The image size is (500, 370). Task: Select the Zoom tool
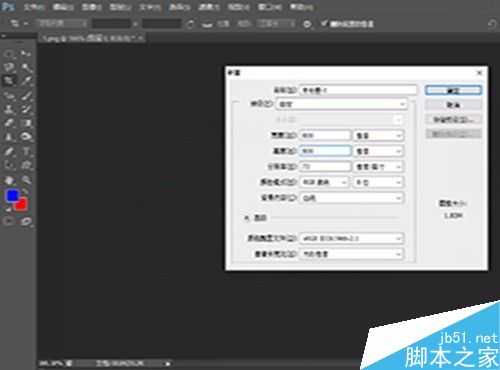click(x=26, y=180)
